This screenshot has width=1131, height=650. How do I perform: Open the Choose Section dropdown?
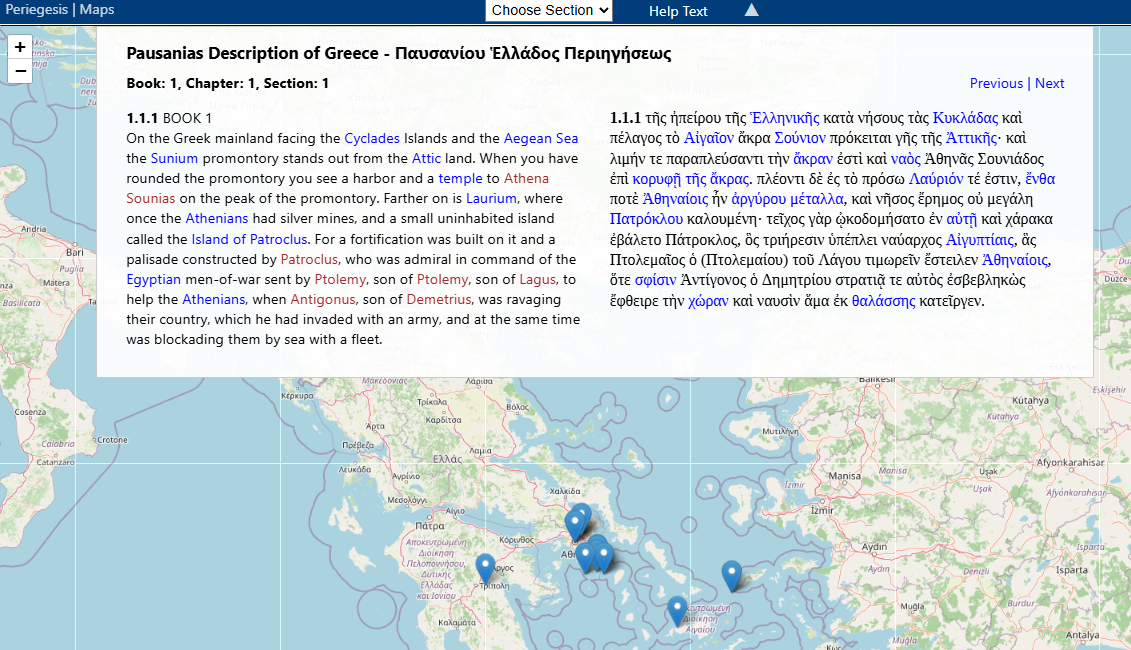(x=548, y=11)
